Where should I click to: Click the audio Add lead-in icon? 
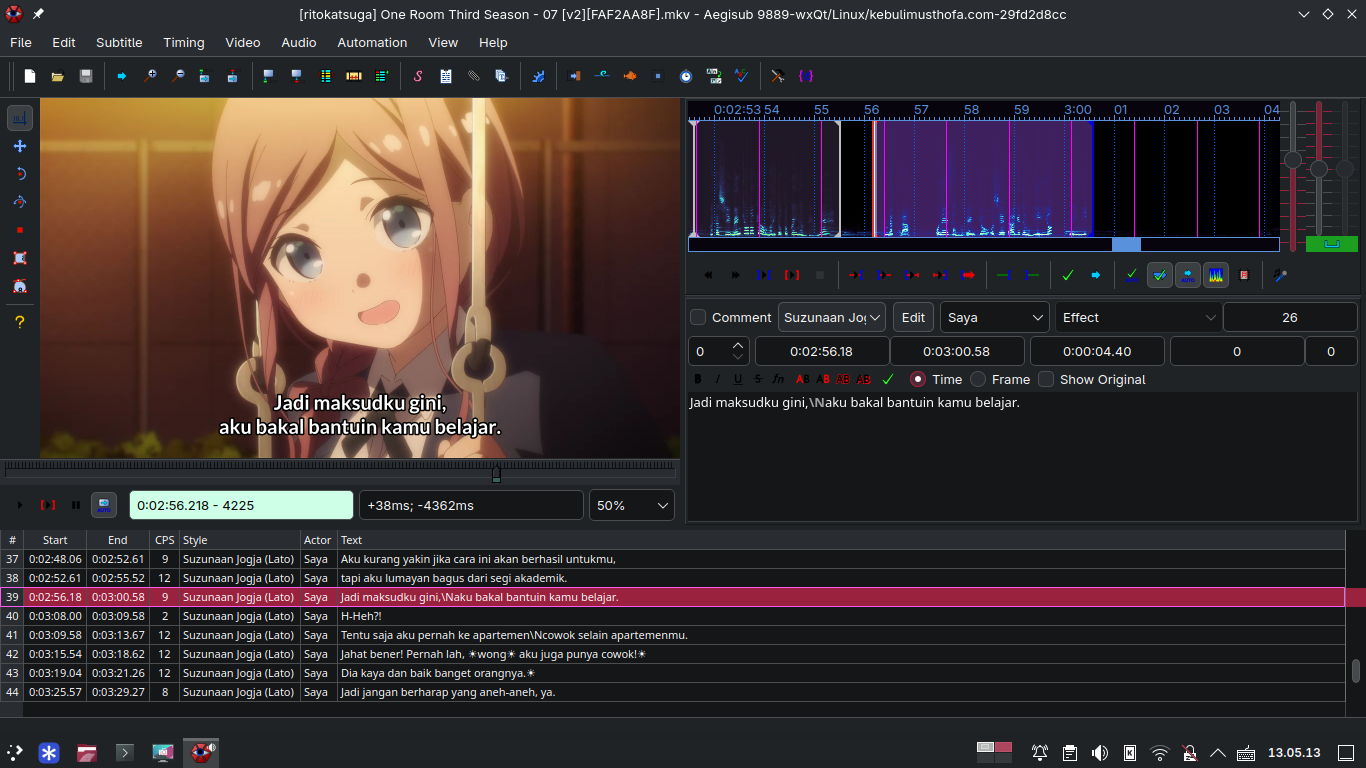[1004, 274]
